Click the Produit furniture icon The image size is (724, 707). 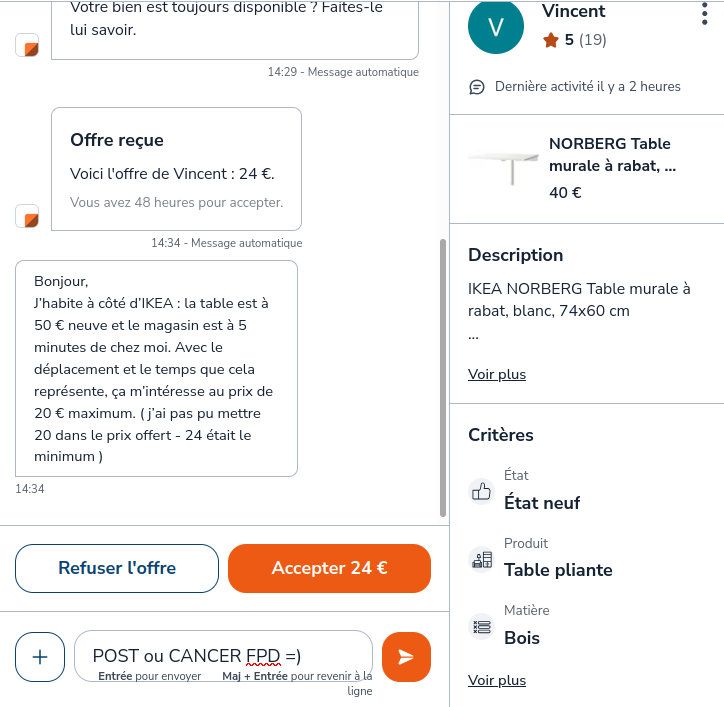click(x=481, y=560)
